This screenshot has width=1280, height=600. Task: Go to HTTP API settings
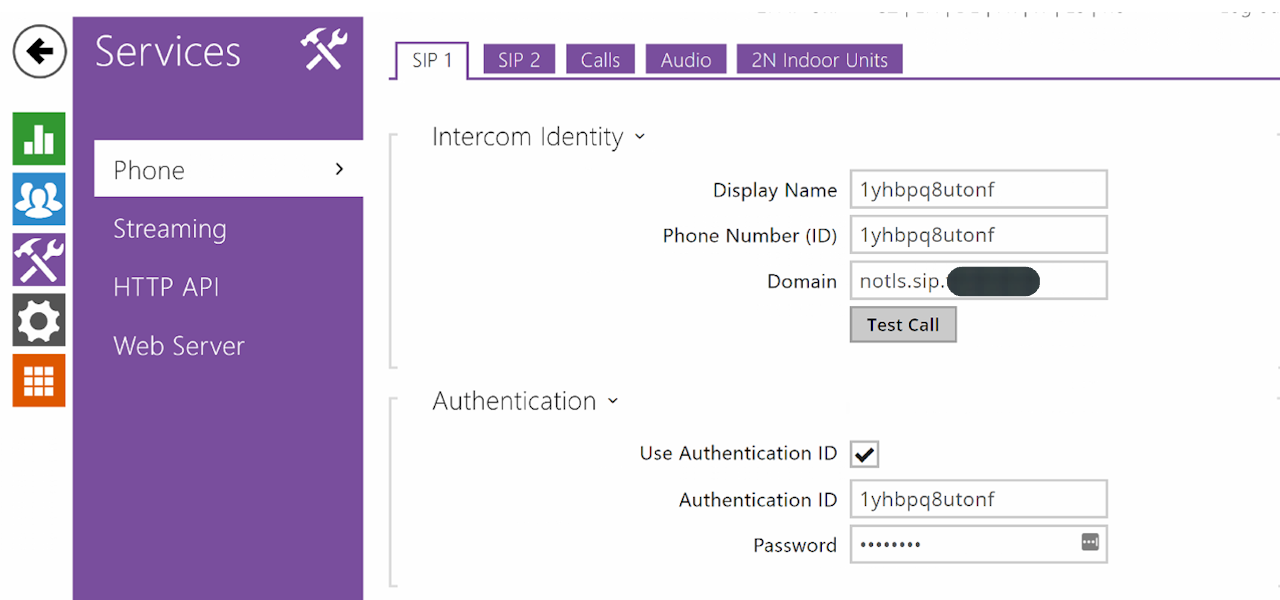tap(166, 288)
